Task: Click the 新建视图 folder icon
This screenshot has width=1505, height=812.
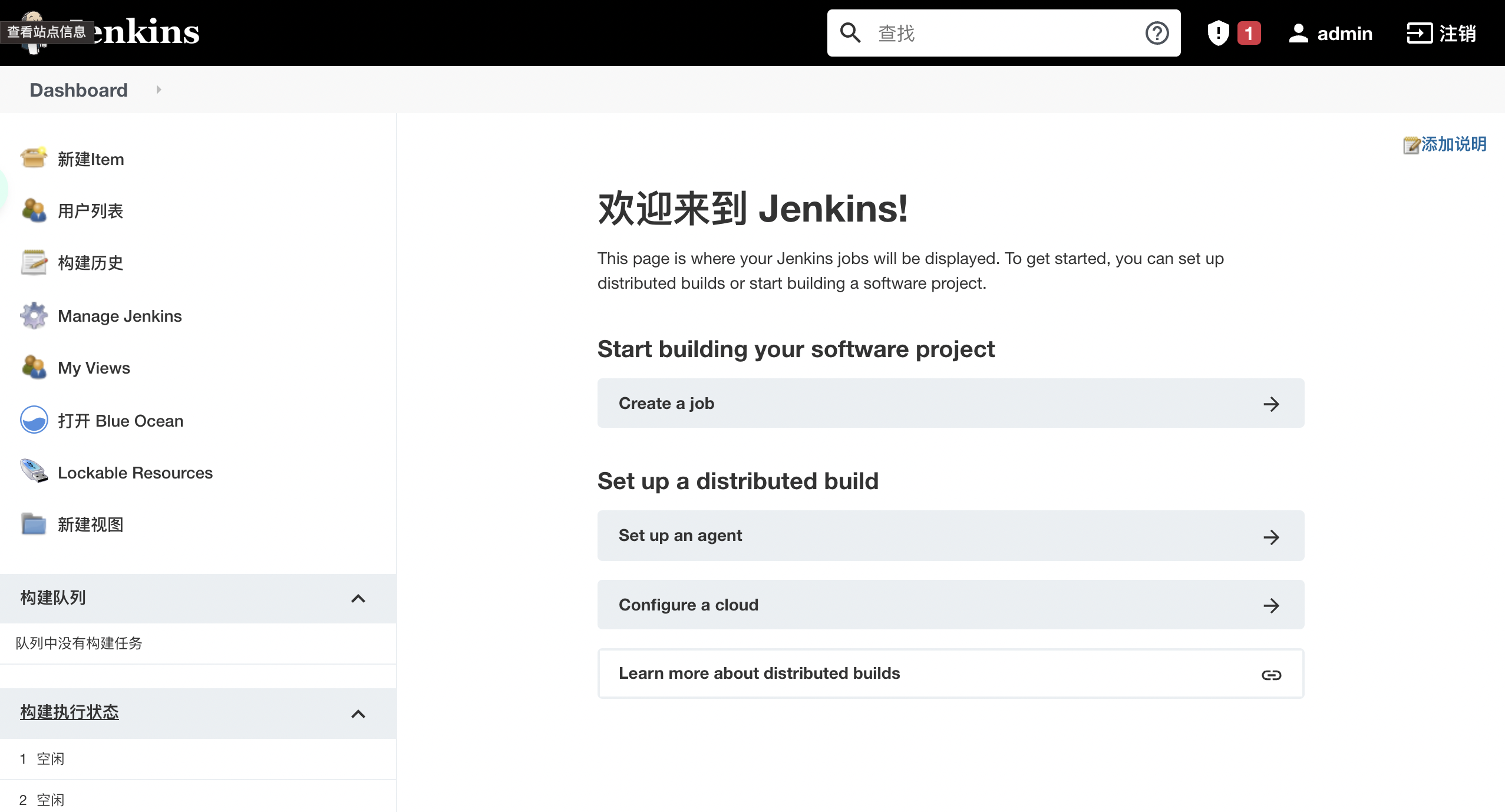Action: pos(34,524)
